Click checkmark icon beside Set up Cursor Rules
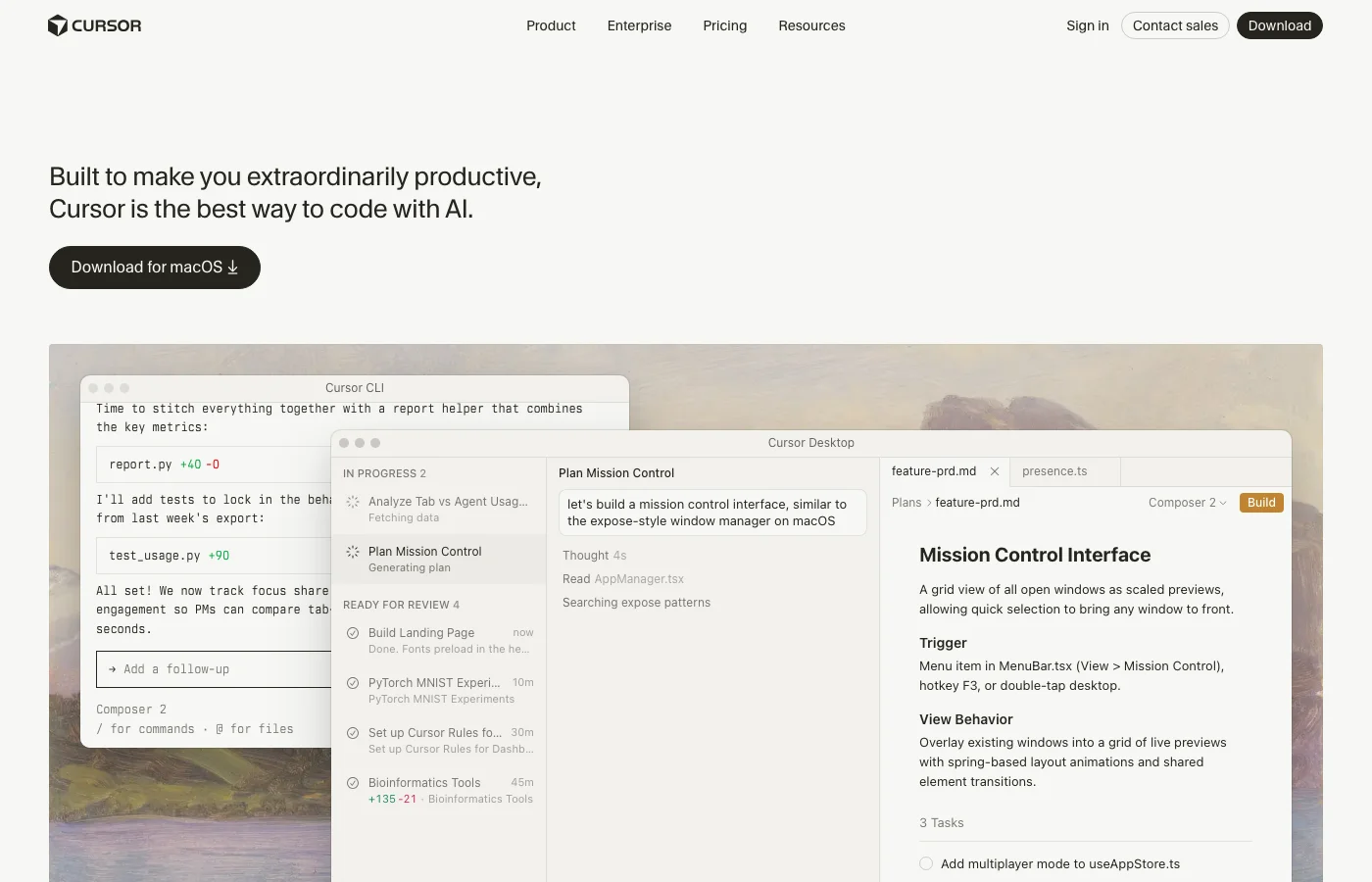The image size is (1372, 882). [353, 733]
